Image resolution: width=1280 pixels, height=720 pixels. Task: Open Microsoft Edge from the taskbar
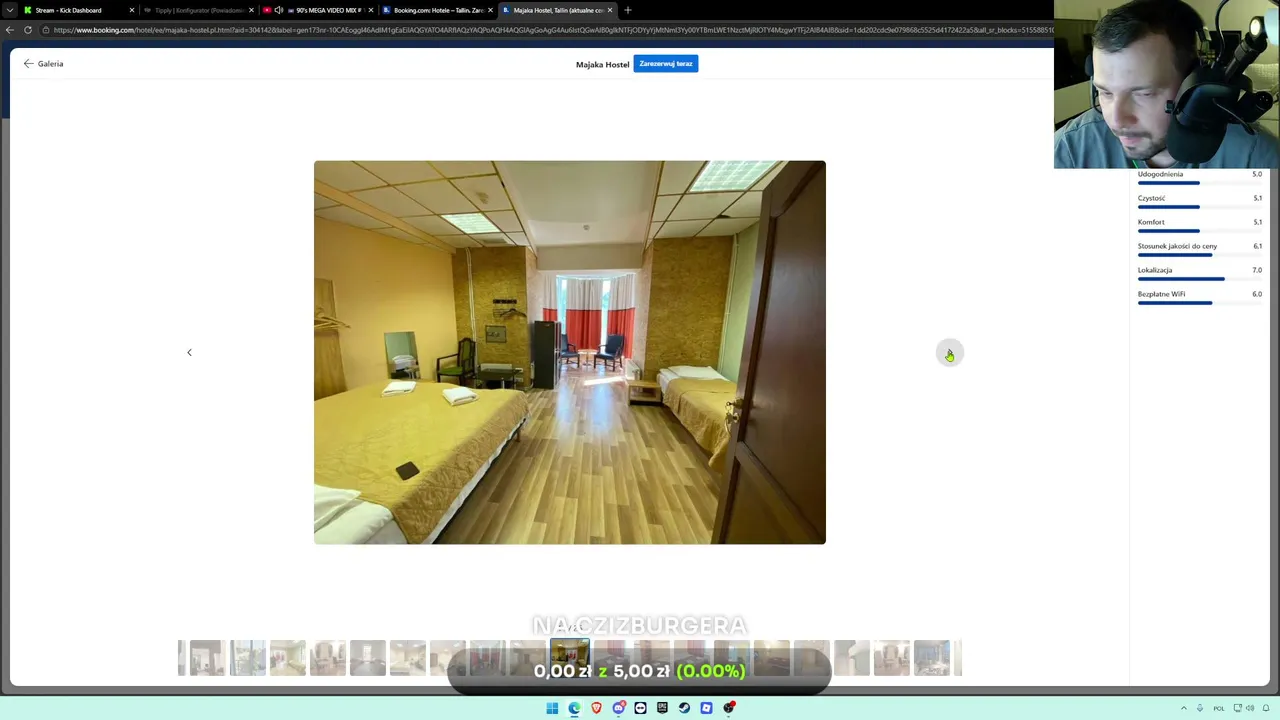[x=574, y=708]
